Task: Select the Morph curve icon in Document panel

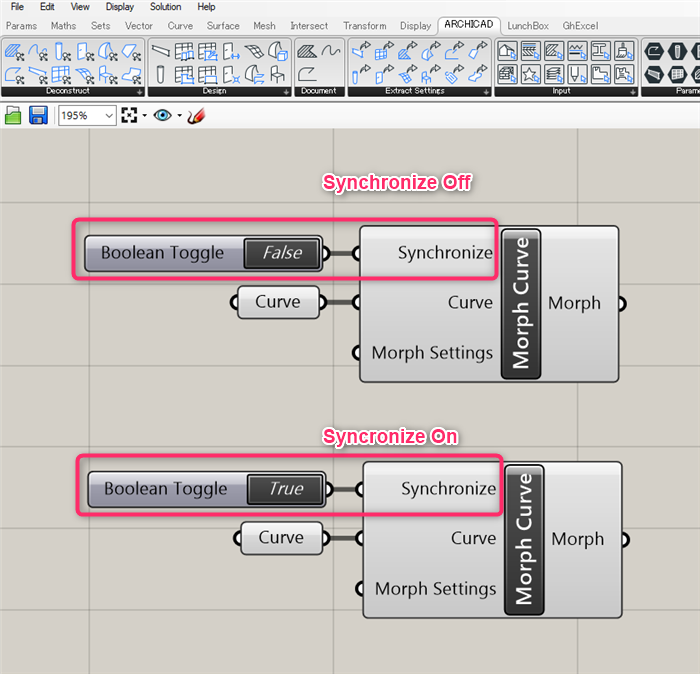Action: click(331, 51)
